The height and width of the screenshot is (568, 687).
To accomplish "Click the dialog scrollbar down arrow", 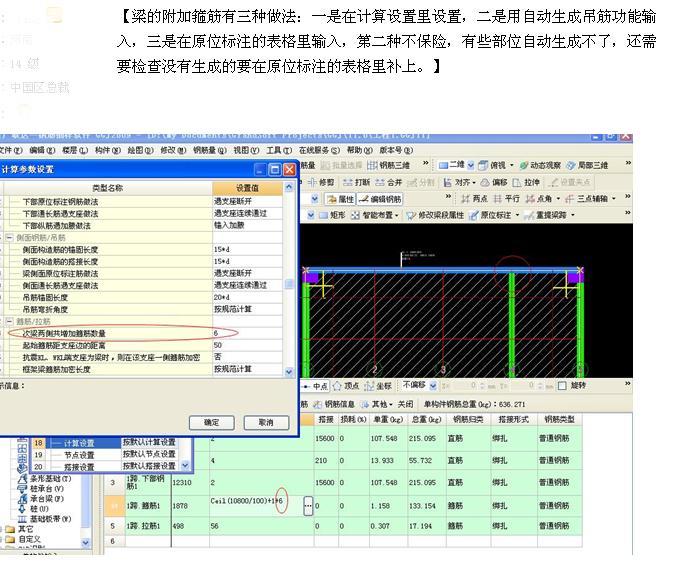I will tap(289, 372).
